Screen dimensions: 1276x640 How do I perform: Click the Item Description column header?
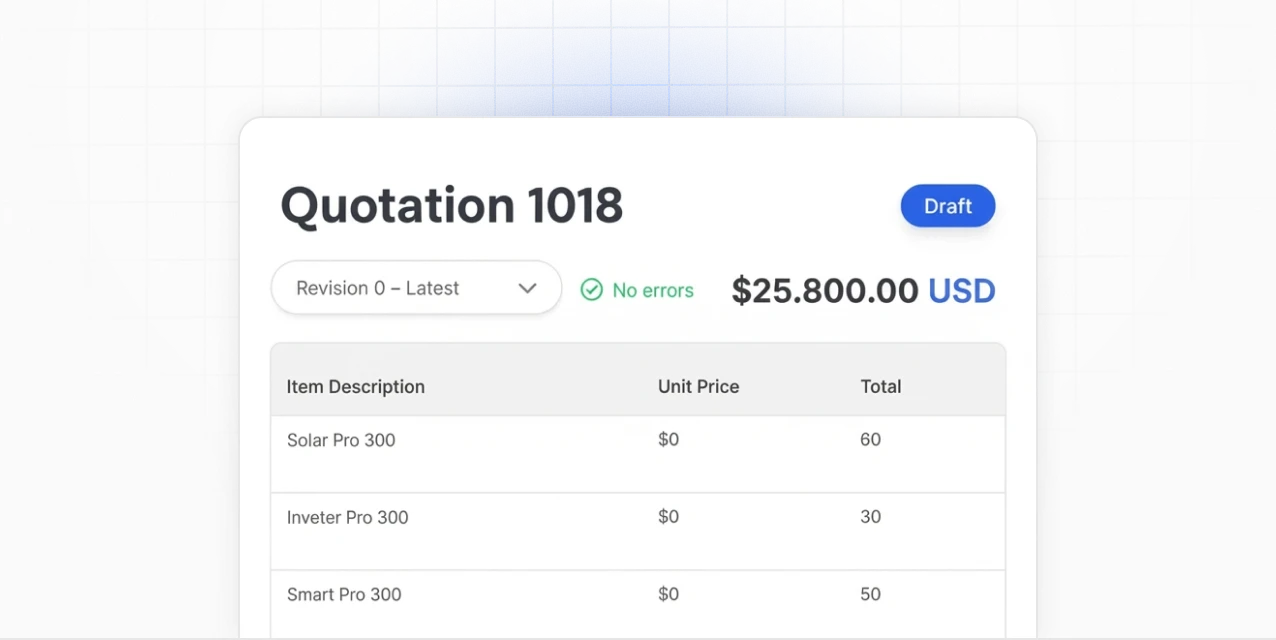point(356,387)
